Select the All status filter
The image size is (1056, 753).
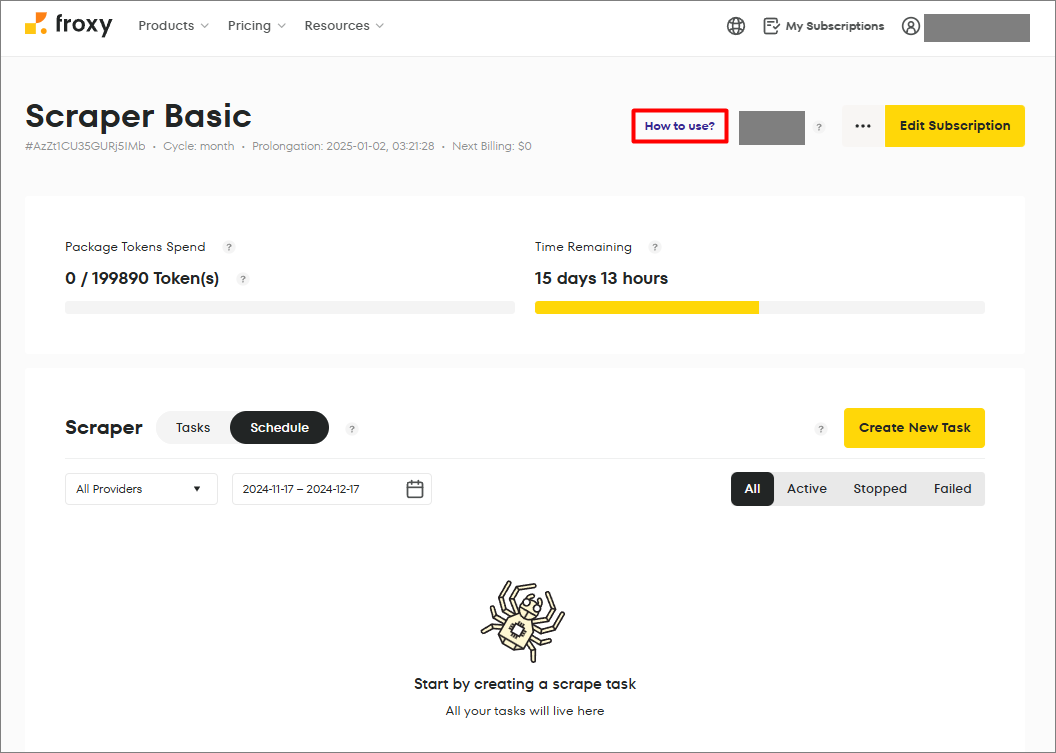[x=752, y=489]
